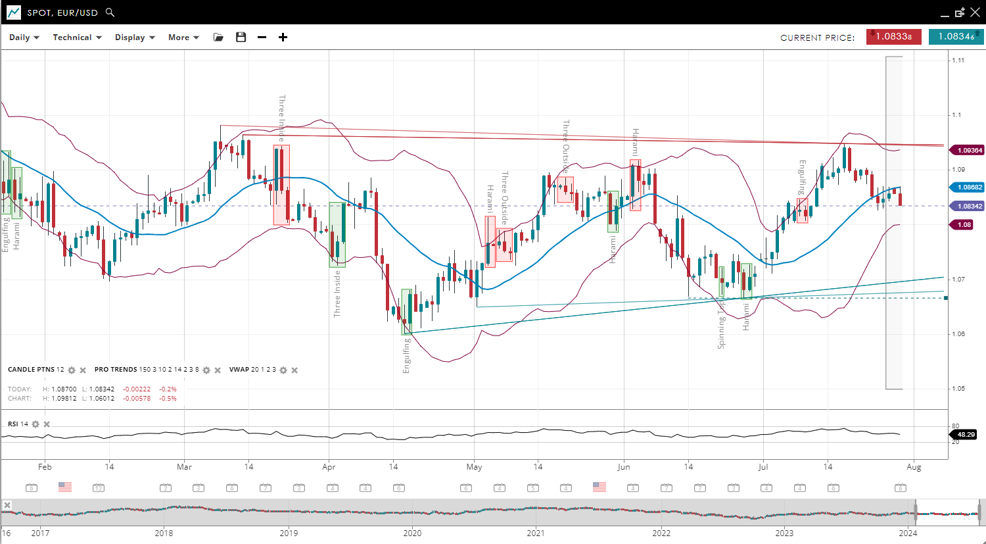Close the bottom overview navigator panel
Screen dimensions: 986x544
[x=7, y=505]
